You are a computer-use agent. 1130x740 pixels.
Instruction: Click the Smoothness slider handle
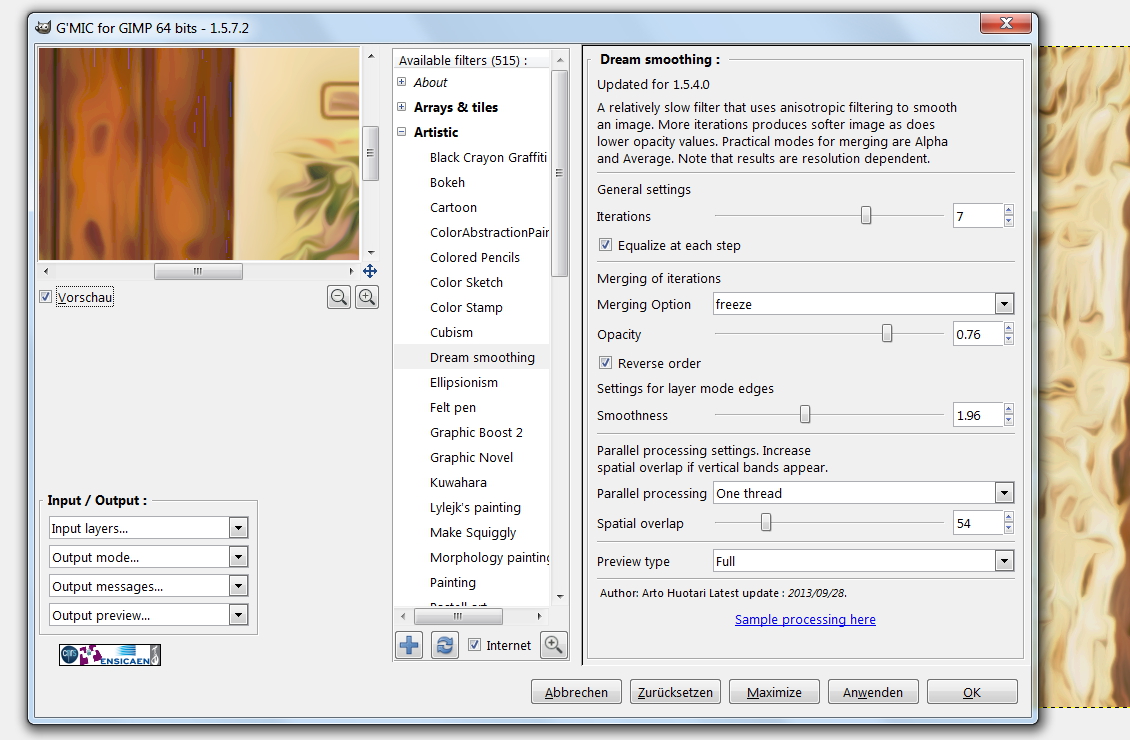point(804,414)
